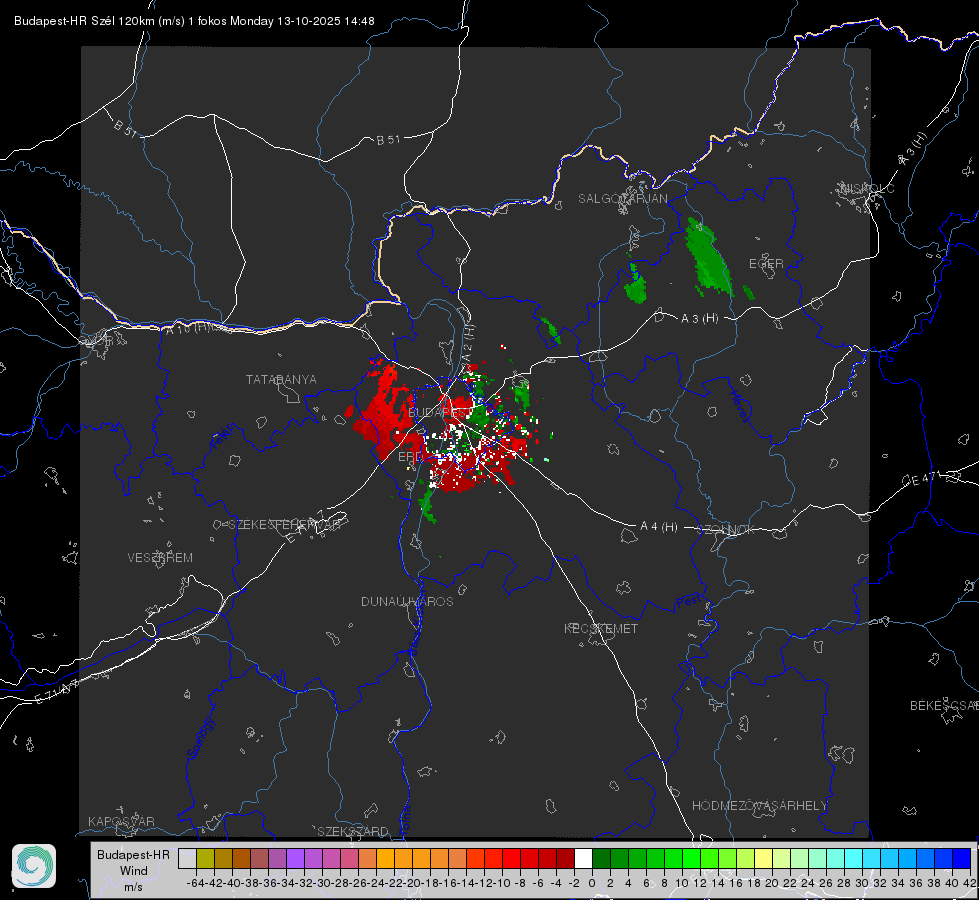The height and width of the screenshot is (900, 979).
Task: Click the large green echo west of Eger
Action: point(708,257)
